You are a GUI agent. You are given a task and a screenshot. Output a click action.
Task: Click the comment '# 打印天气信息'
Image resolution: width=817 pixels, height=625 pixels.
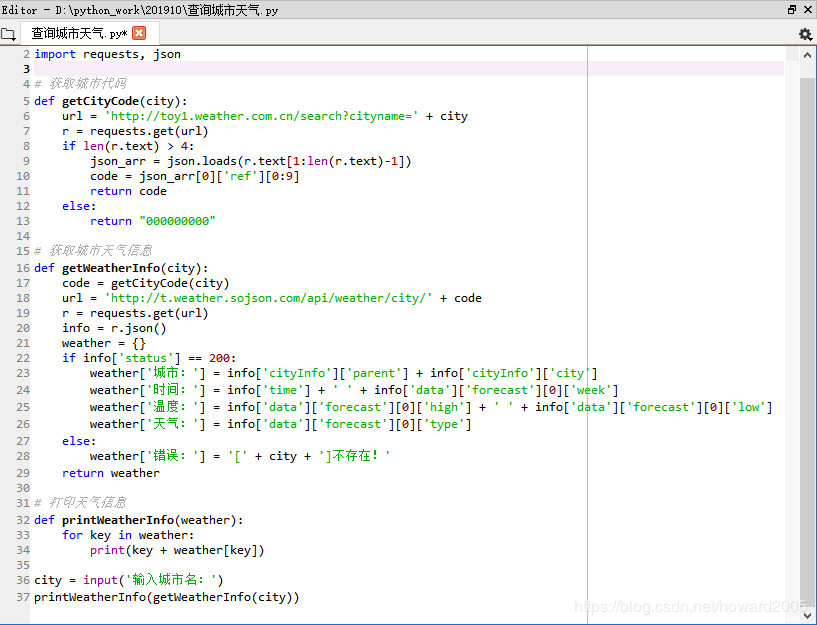tap(80, 503)
